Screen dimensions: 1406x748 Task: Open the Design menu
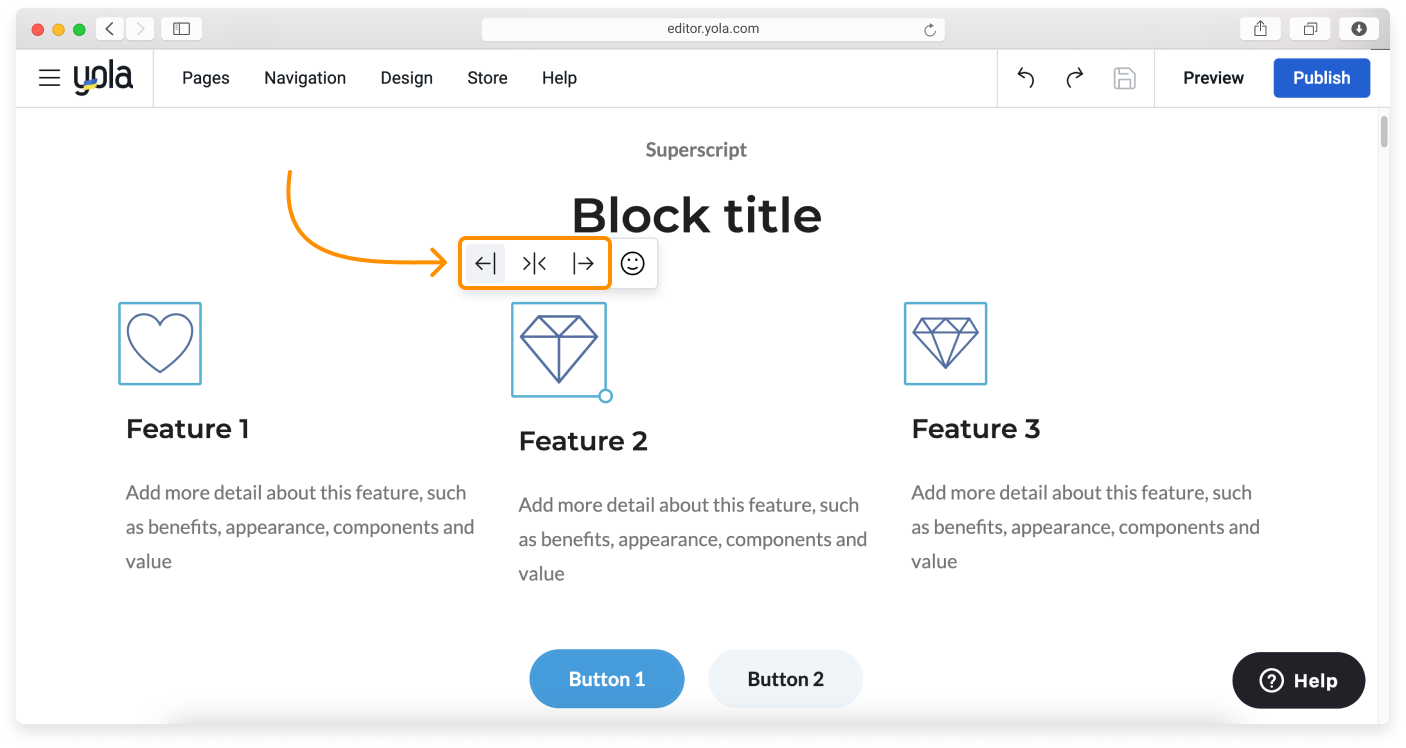(407, 78)
